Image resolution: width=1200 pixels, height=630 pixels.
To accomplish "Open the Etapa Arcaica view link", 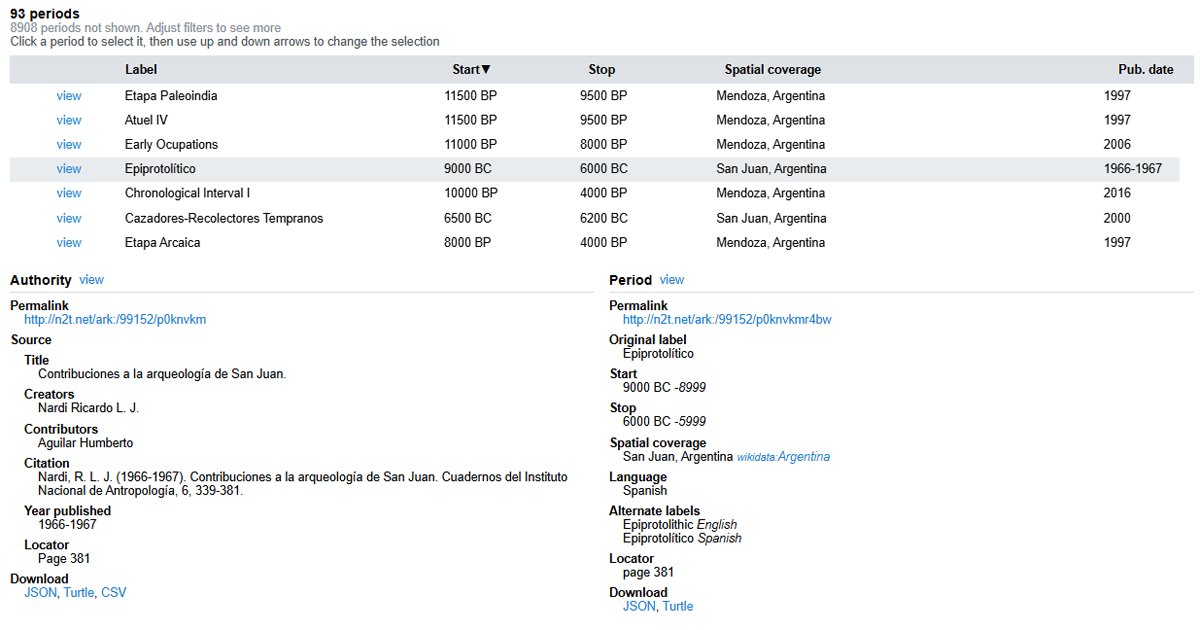I will point(68,242).
